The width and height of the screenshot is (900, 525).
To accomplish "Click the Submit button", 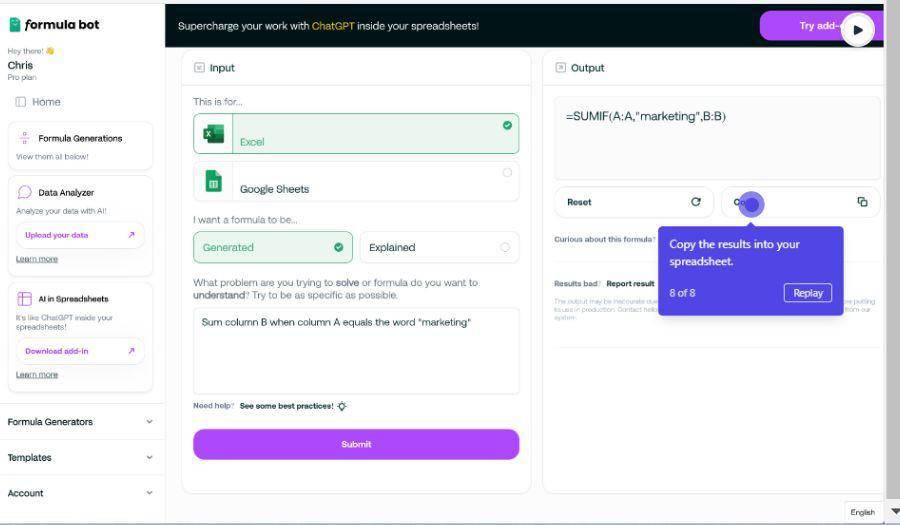I will pos(356,444).
